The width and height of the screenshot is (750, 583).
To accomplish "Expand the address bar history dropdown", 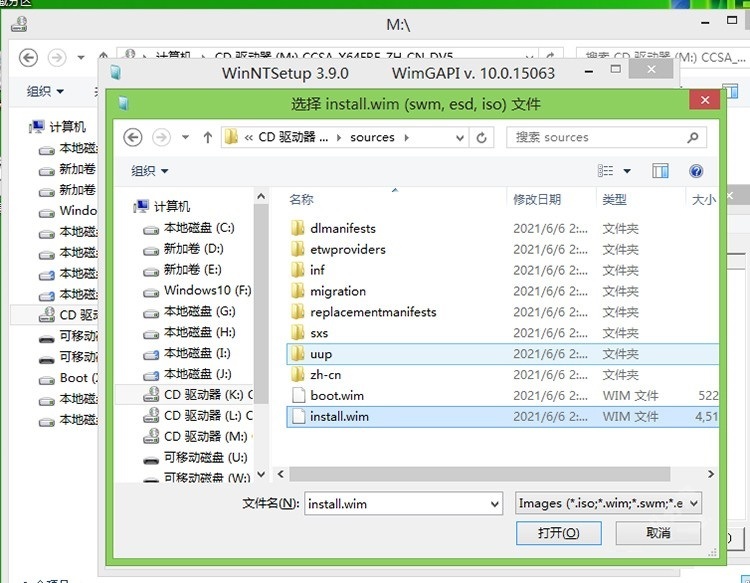I will pyautogui.click(x=460, y=138).
